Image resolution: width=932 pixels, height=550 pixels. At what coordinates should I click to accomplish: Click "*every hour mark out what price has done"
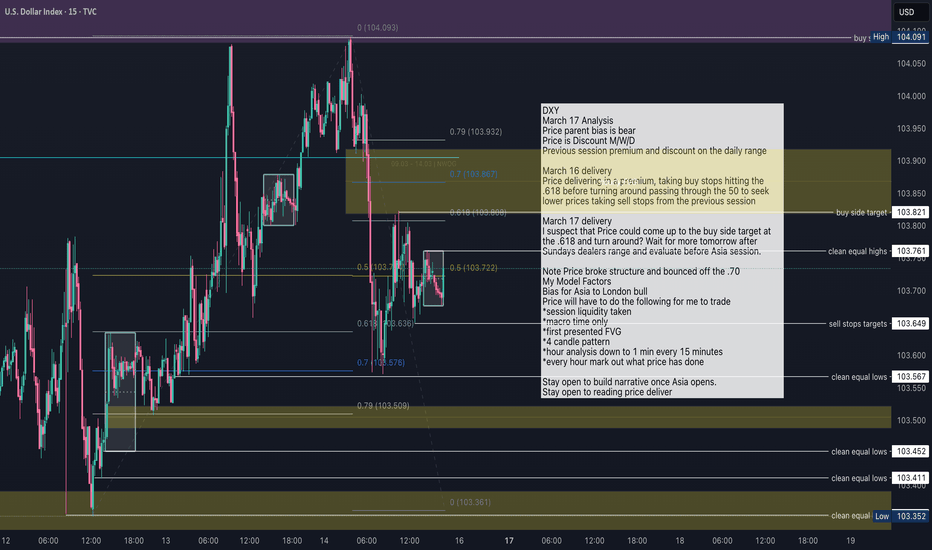[623, 362]
